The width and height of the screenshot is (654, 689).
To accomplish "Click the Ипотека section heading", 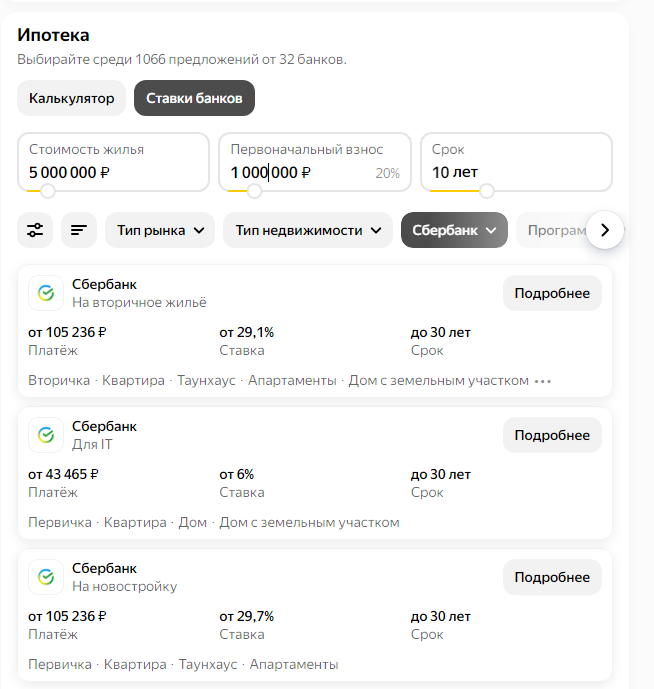I will pyautogui.click(x=53, y=35).
